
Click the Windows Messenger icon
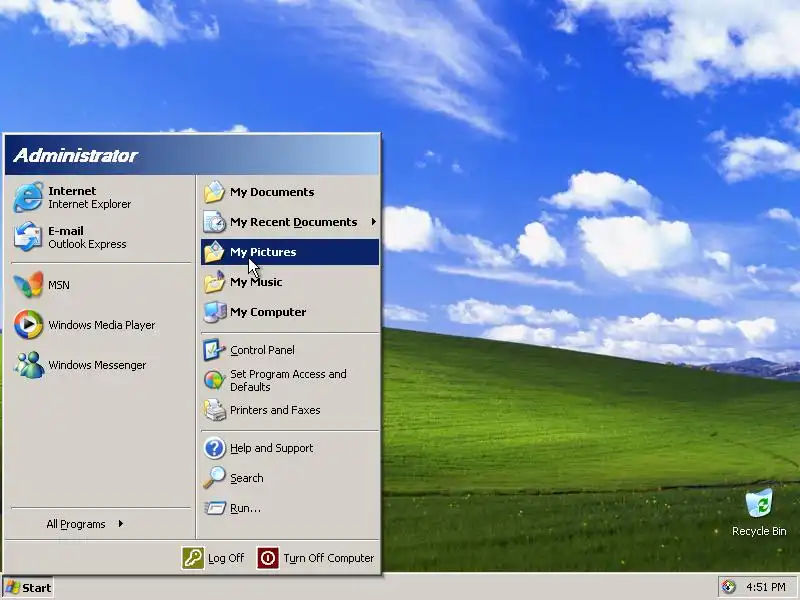pyautogui.click(x=28, y=365)
